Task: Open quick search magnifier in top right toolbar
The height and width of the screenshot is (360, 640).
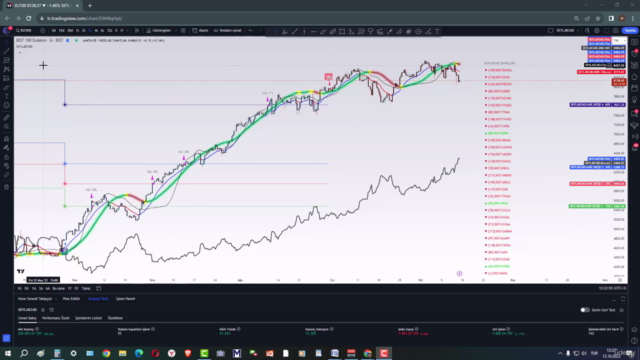Action: [x=587, y=31]
